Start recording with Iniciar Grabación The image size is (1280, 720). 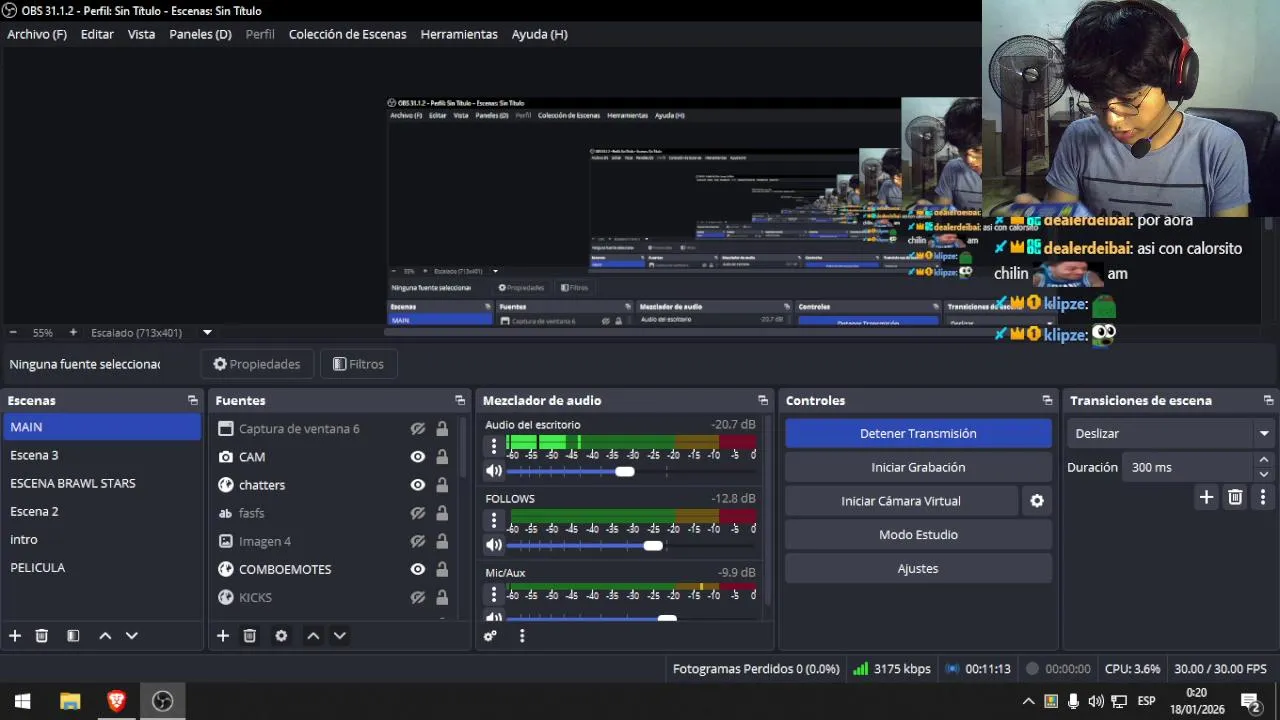918,467
